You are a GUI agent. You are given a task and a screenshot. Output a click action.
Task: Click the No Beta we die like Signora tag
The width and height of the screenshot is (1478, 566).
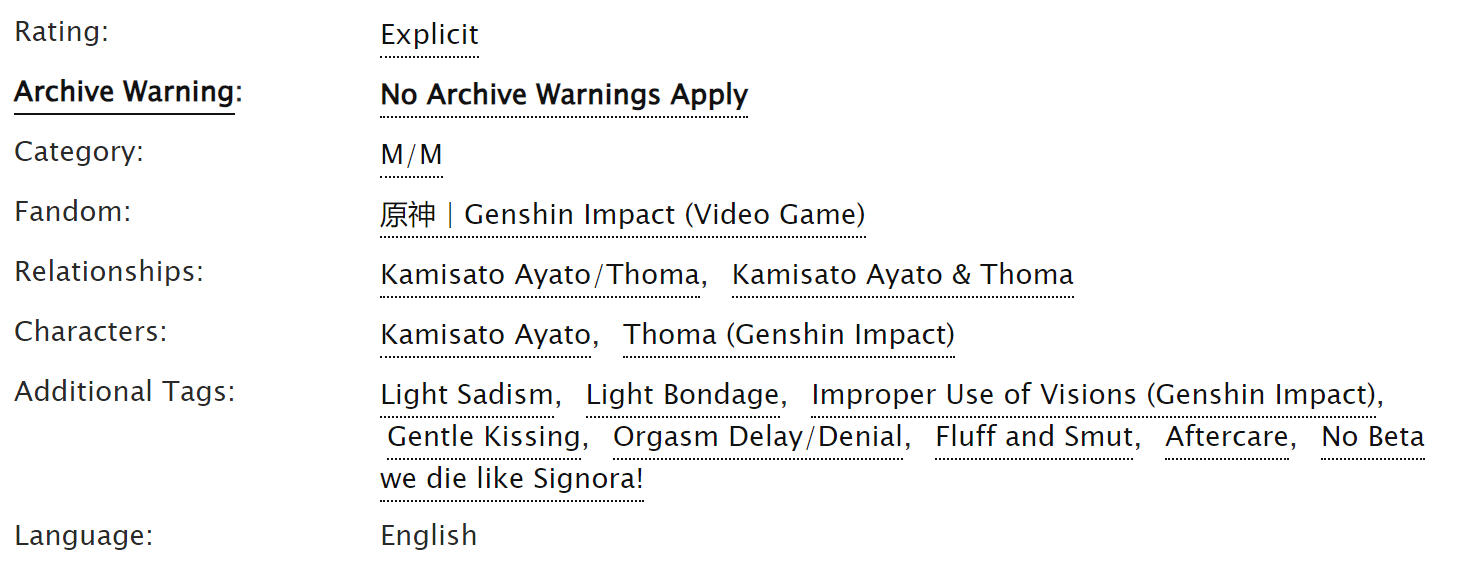[511, 479]
